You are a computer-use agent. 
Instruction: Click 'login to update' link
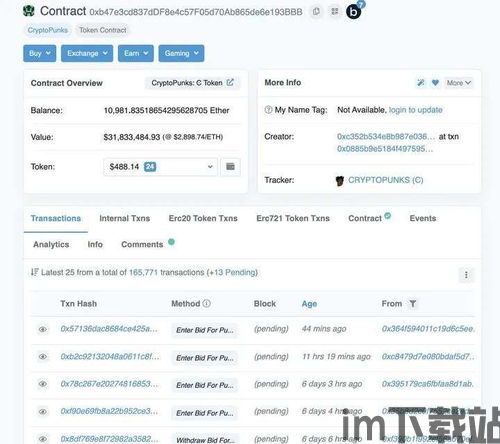coord(416,110)
